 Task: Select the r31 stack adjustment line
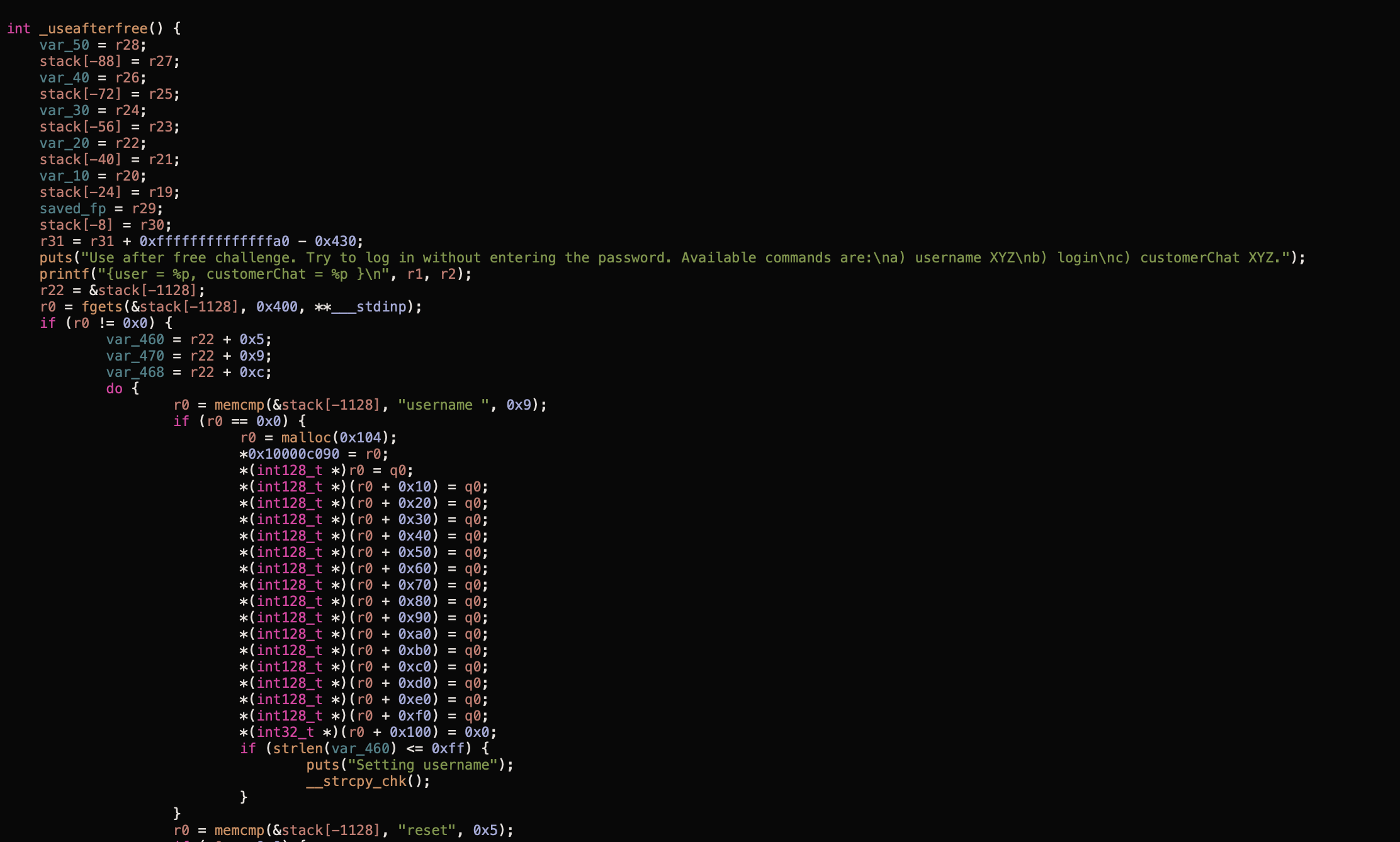(x=201, y=241)
